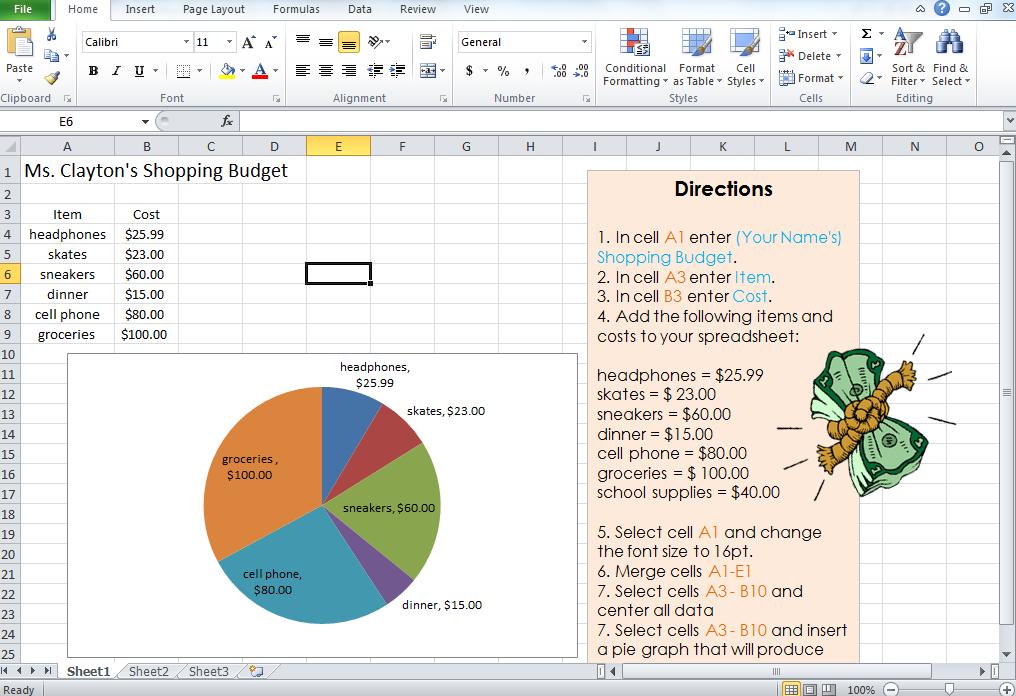Viewport: 1016px width, 696px height.
Task: Apply the Accounting Number Format dollar sign
Action: tap(470, 71)
